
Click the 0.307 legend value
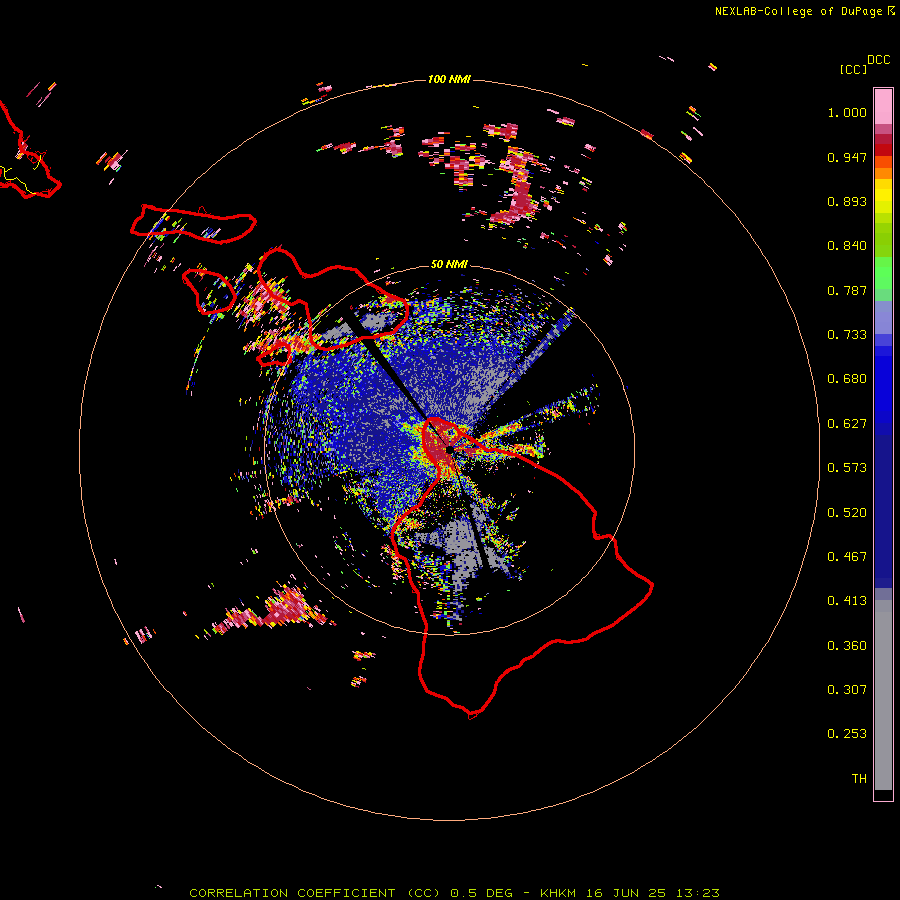[x=847, y=690]
